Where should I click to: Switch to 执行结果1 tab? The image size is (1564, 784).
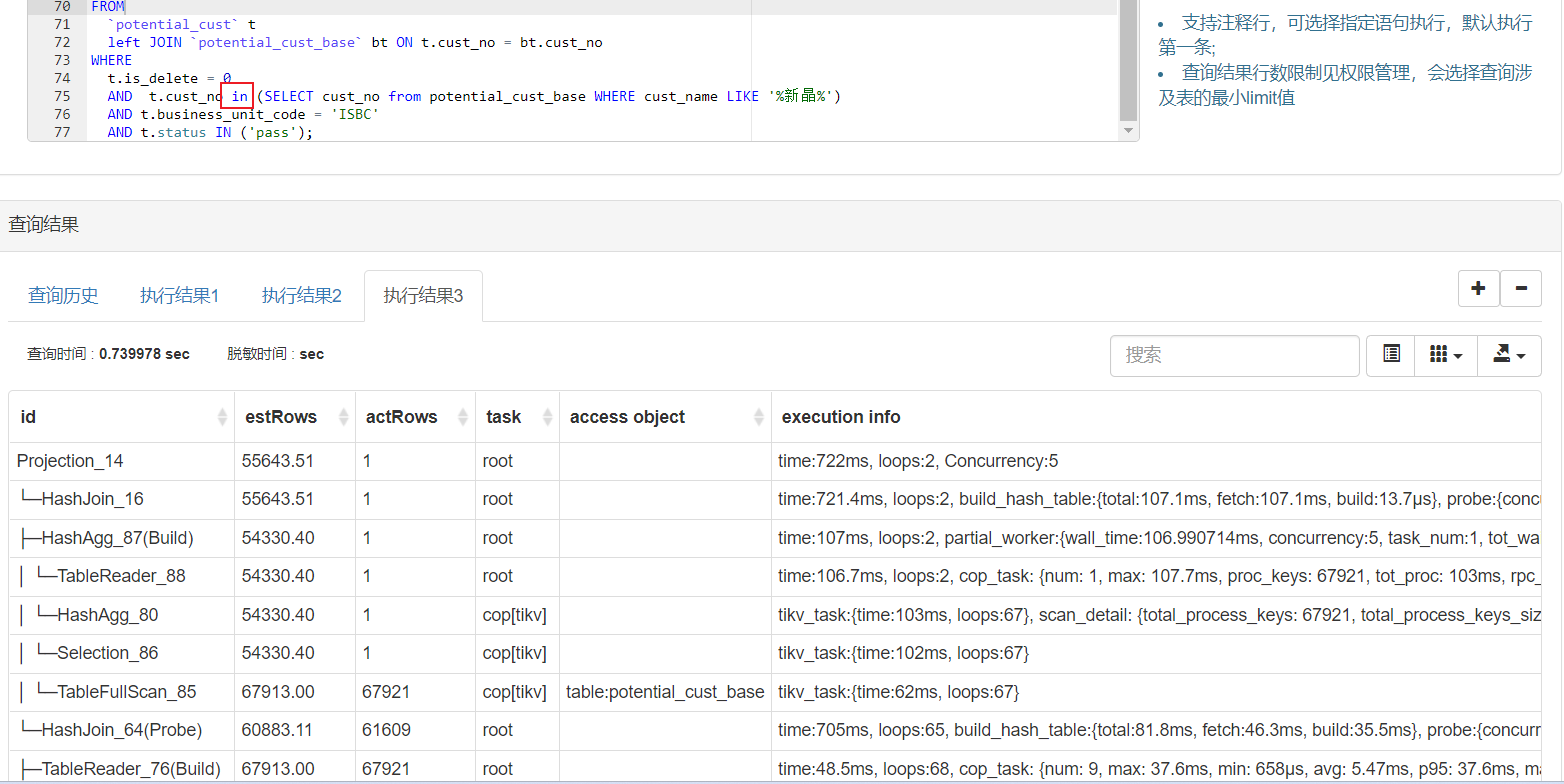pos(180,296)
